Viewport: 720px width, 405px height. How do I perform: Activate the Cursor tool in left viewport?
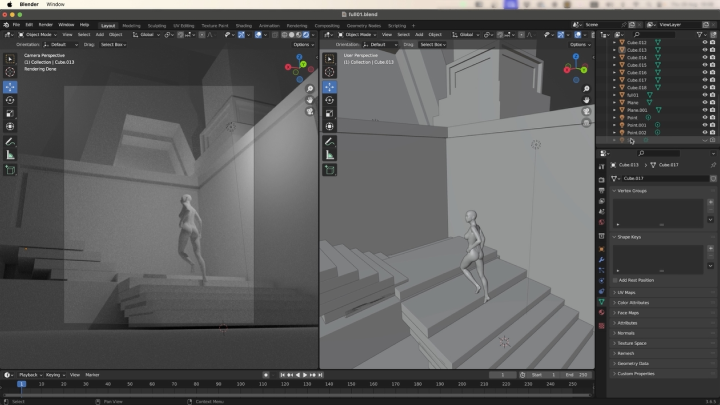(10, 72)
